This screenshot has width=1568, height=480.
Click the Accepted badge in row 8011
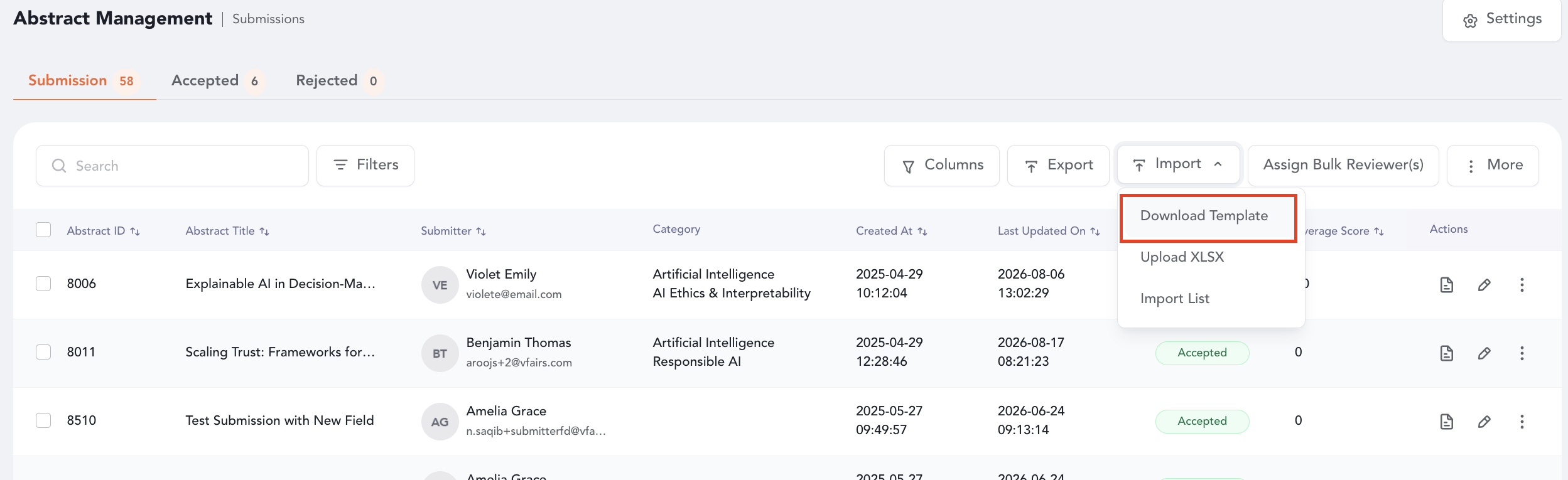[1202, 353]
